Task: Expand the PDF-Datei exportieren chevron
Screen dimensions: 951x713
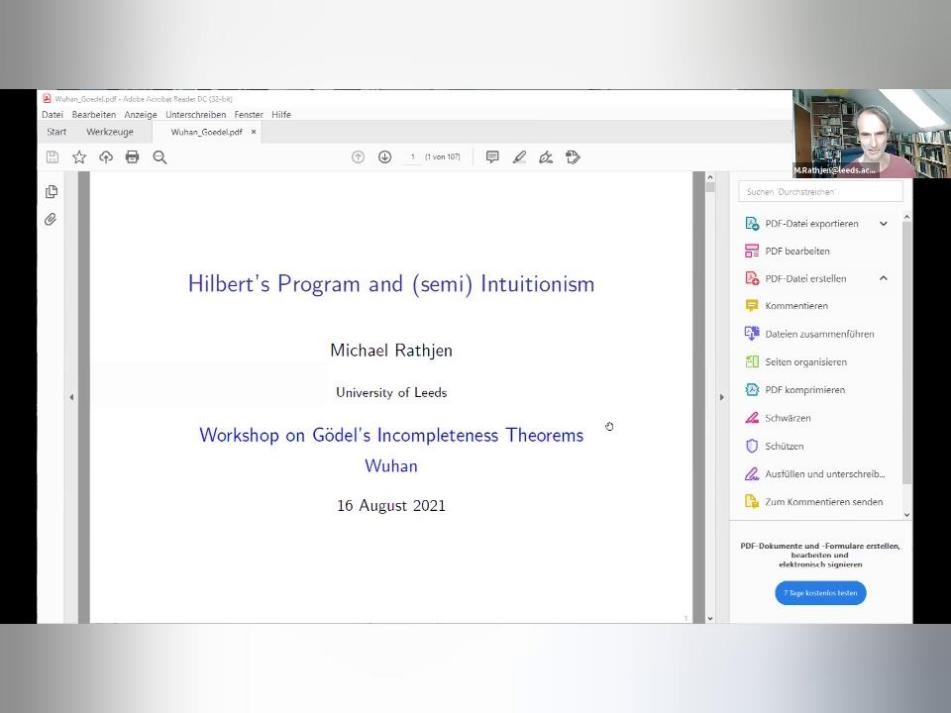Action: [x=883, y=224]
